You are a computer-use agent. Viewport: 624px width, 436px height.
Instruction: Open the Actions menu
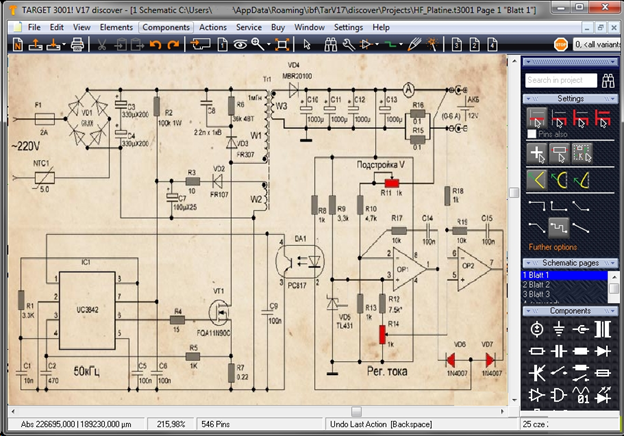pos(213,27)
